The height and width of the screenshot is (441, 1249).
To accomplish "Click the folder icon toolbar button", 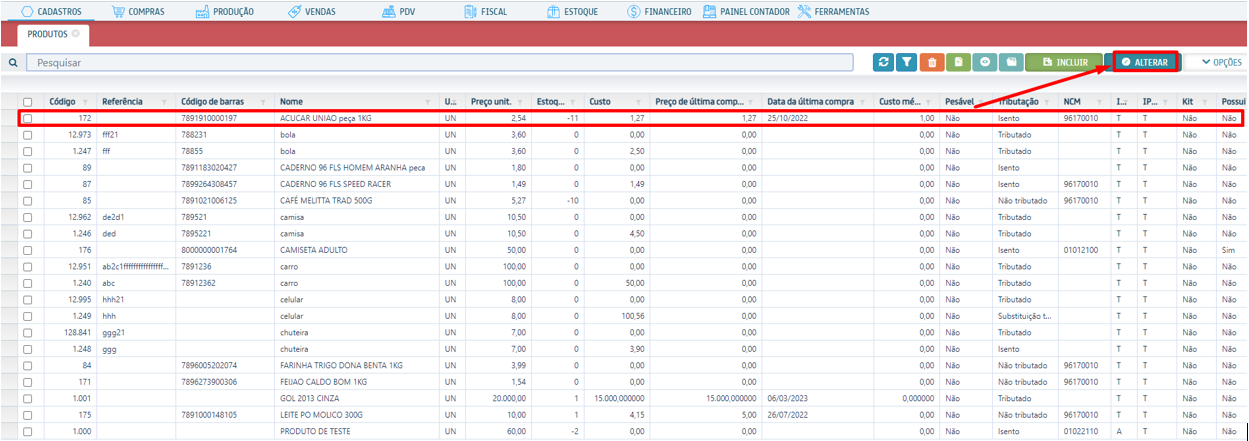I will [1011, 62].
